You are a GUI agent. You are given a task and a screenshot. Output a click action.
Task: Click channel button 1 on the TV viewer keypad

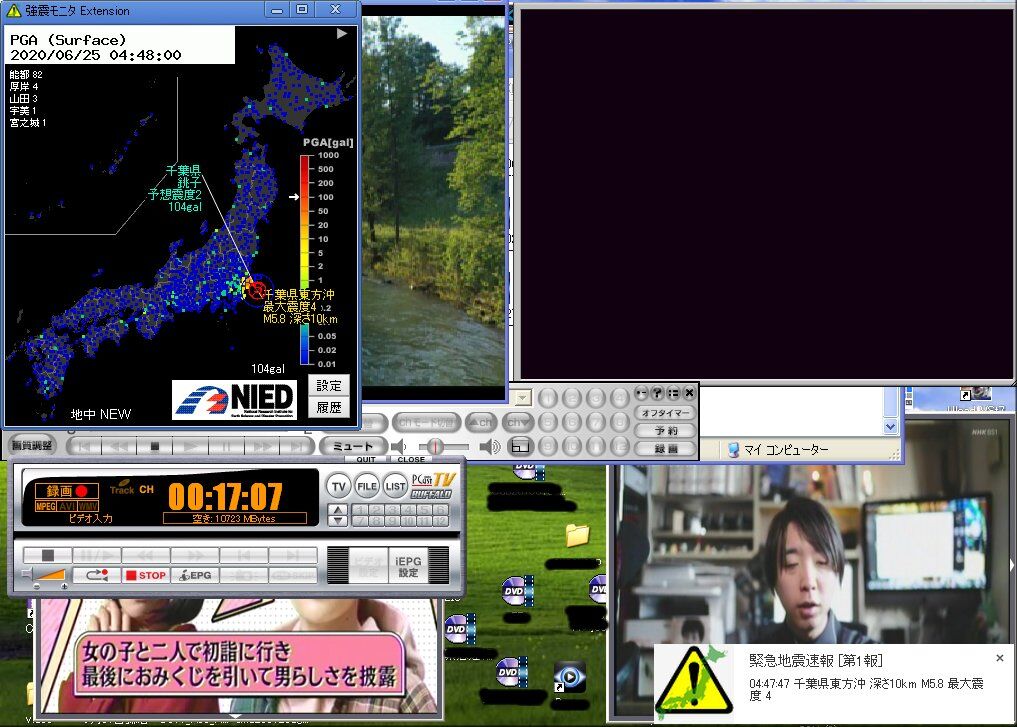tap(548, 397)
